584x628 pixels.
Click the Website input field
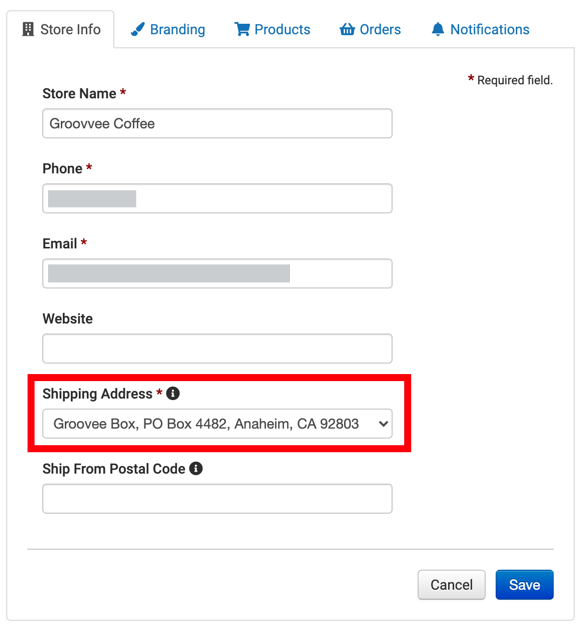(217, 348)
